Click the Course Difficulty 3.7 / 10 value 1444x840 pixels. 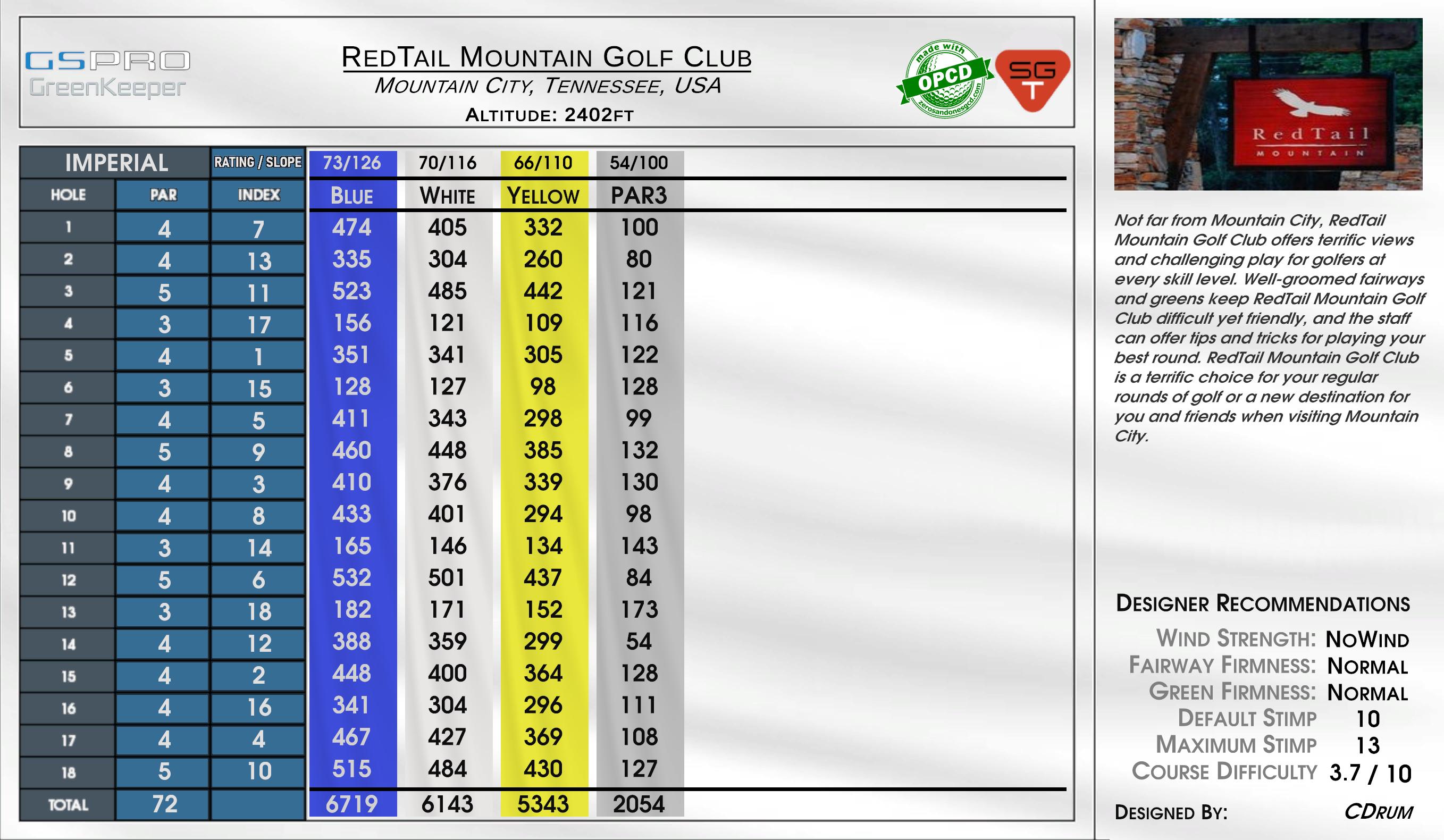point(1371,773)
